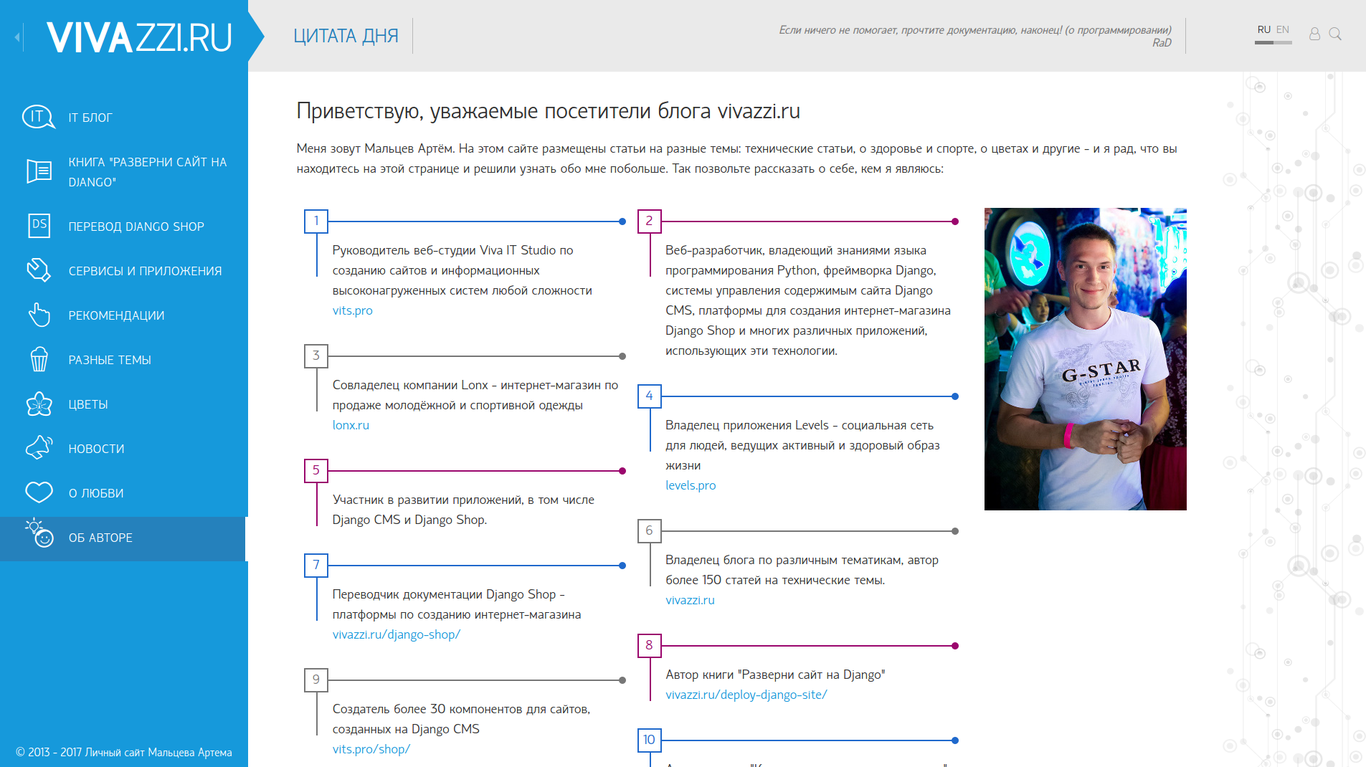Open the "Сервисы и приложения" menu item
The width and height of the screenshot is (1366, 767).
[x=144, y=271]
